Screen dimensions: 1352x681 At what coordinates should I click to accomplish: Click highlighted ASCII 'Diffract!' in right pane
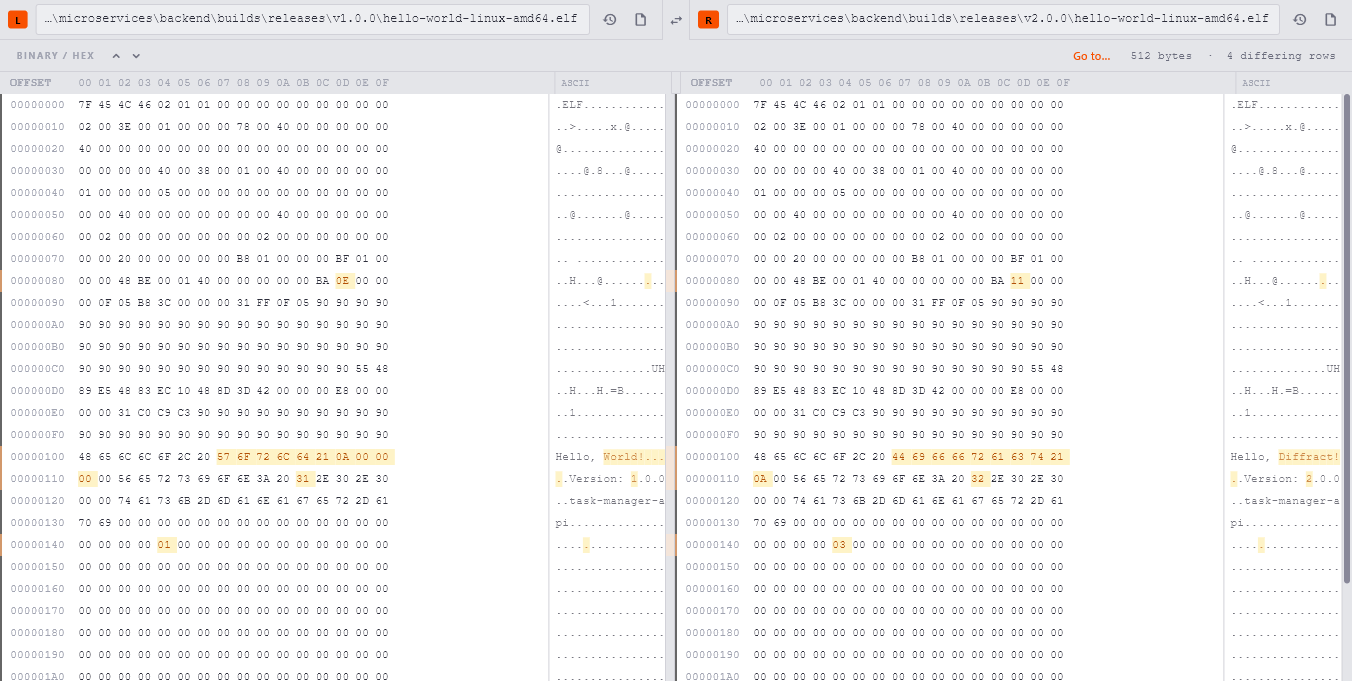click(1309, 457)
